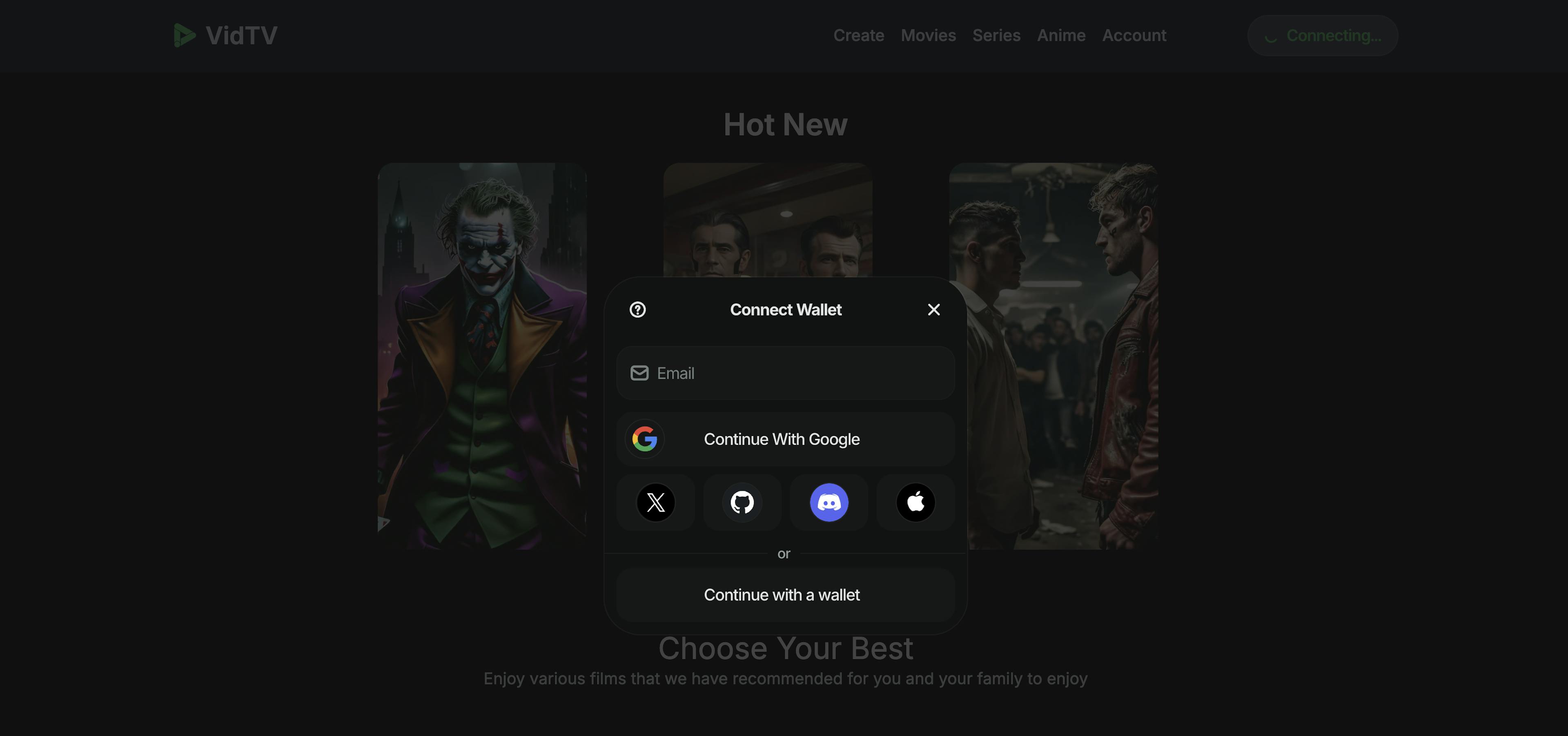Close the Connect Wallet modal
Image resolution: width=1568 pixels, height=736 pixels.
pyautogui.click(x=934, y=309)
